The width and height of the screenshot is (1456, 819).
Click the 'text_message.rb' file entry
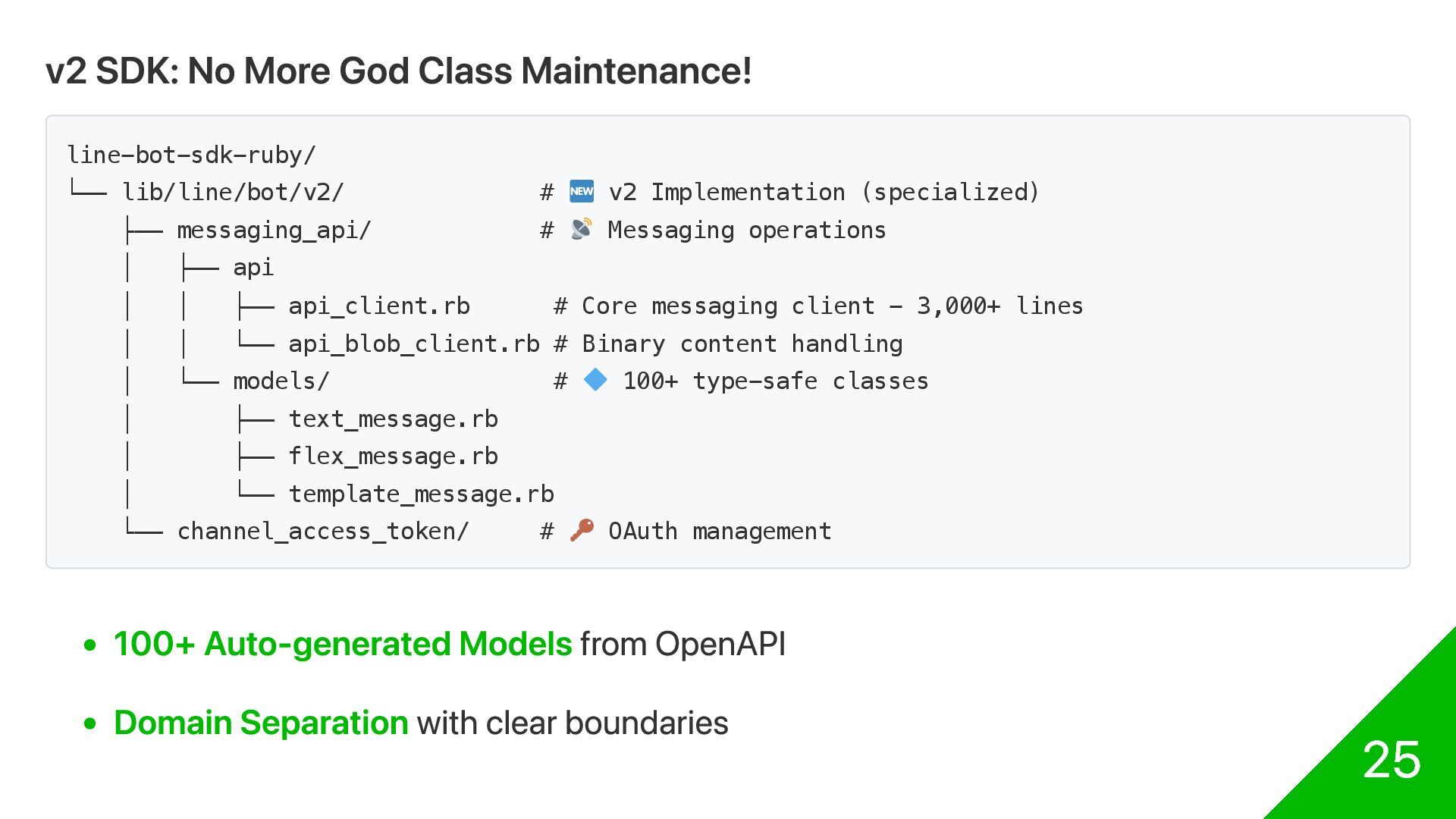(x=394, y=419)
